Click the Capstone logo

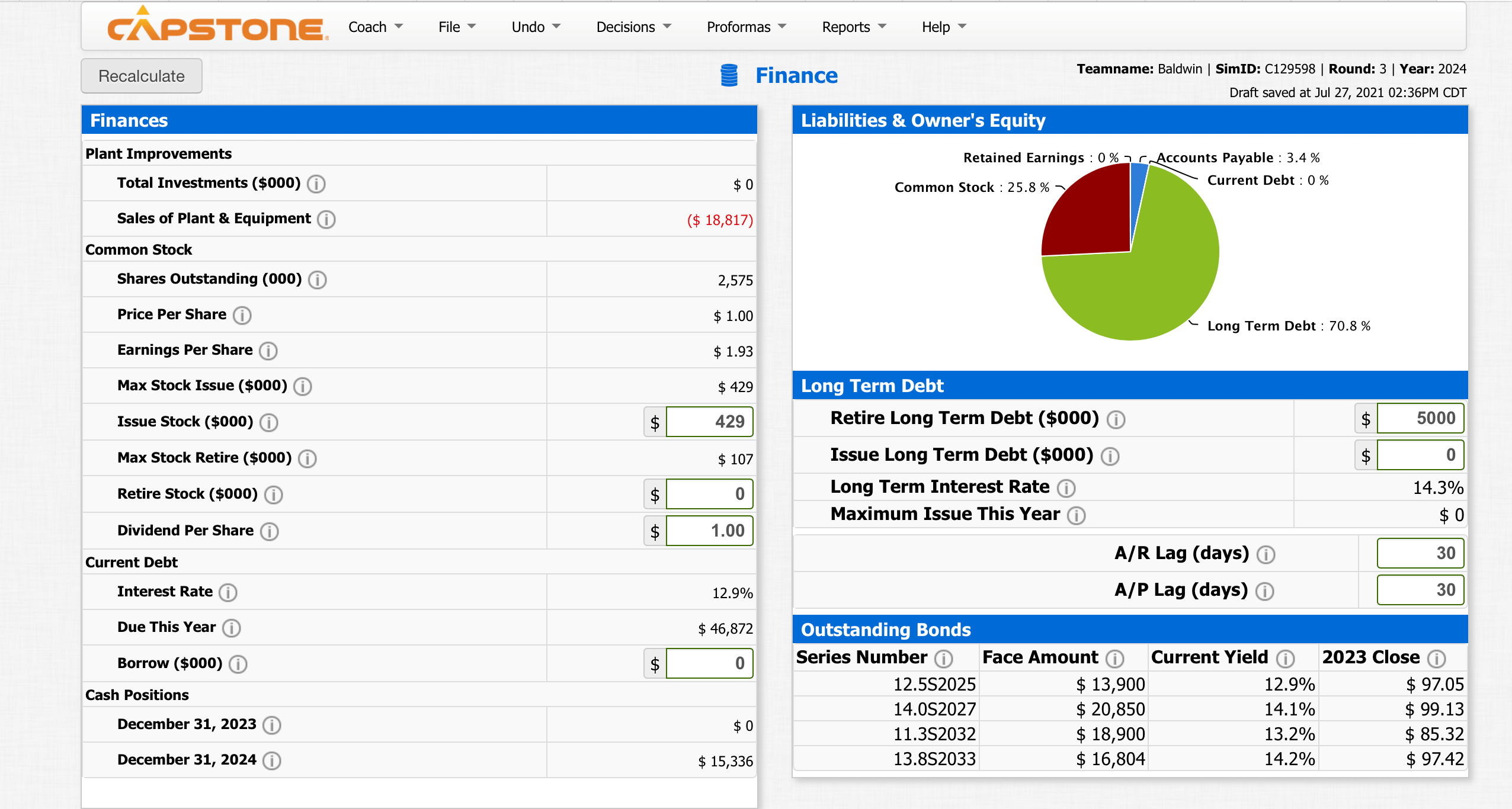point(217,27)
